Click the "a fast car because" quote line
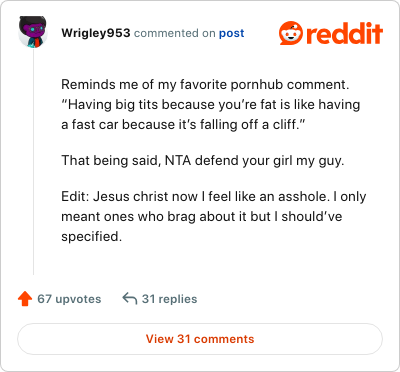Image resolution: width=400 pixels, height=372 pixels. point(183,125)
